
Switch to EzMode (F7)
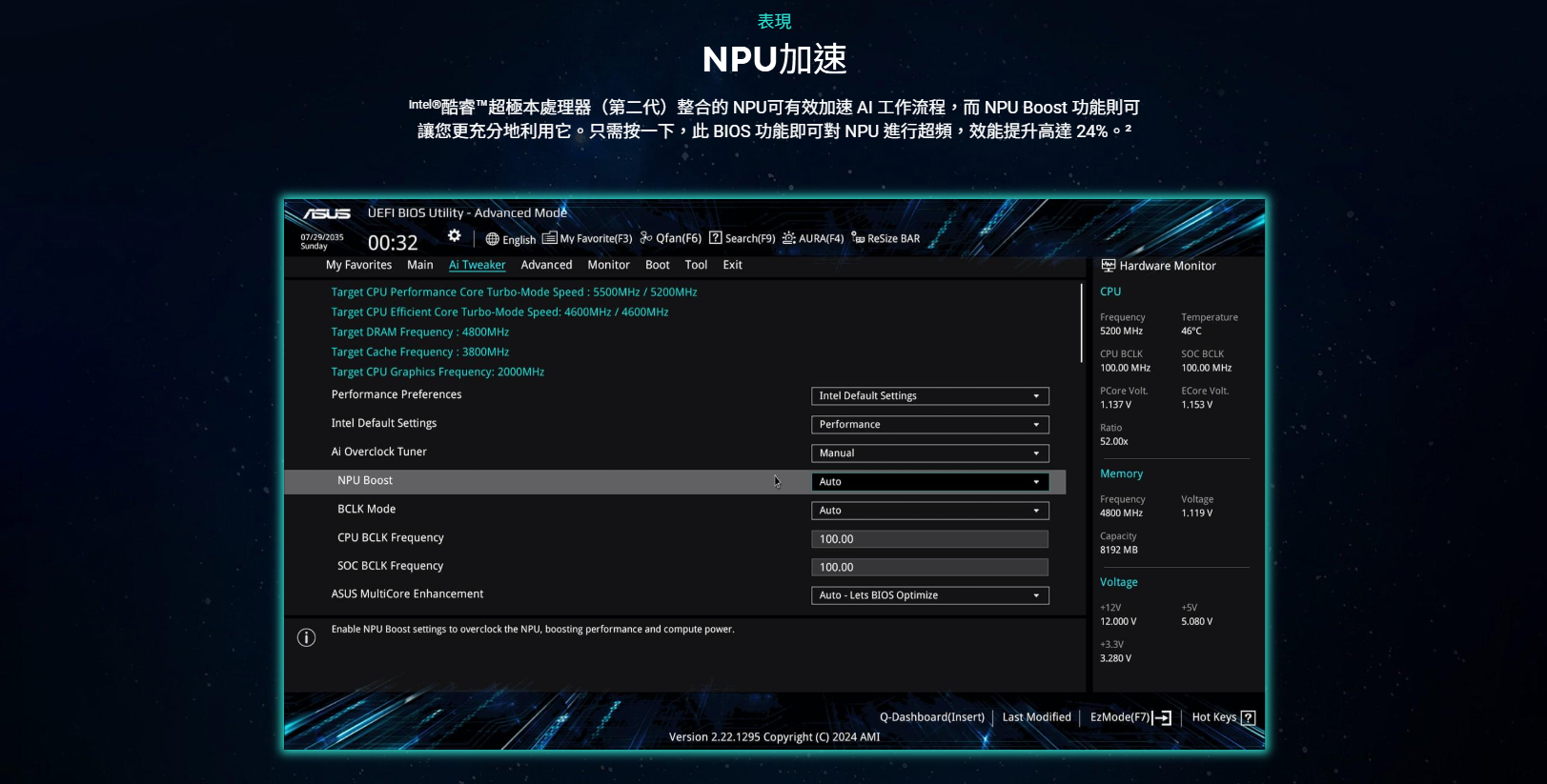[1130, 717]
